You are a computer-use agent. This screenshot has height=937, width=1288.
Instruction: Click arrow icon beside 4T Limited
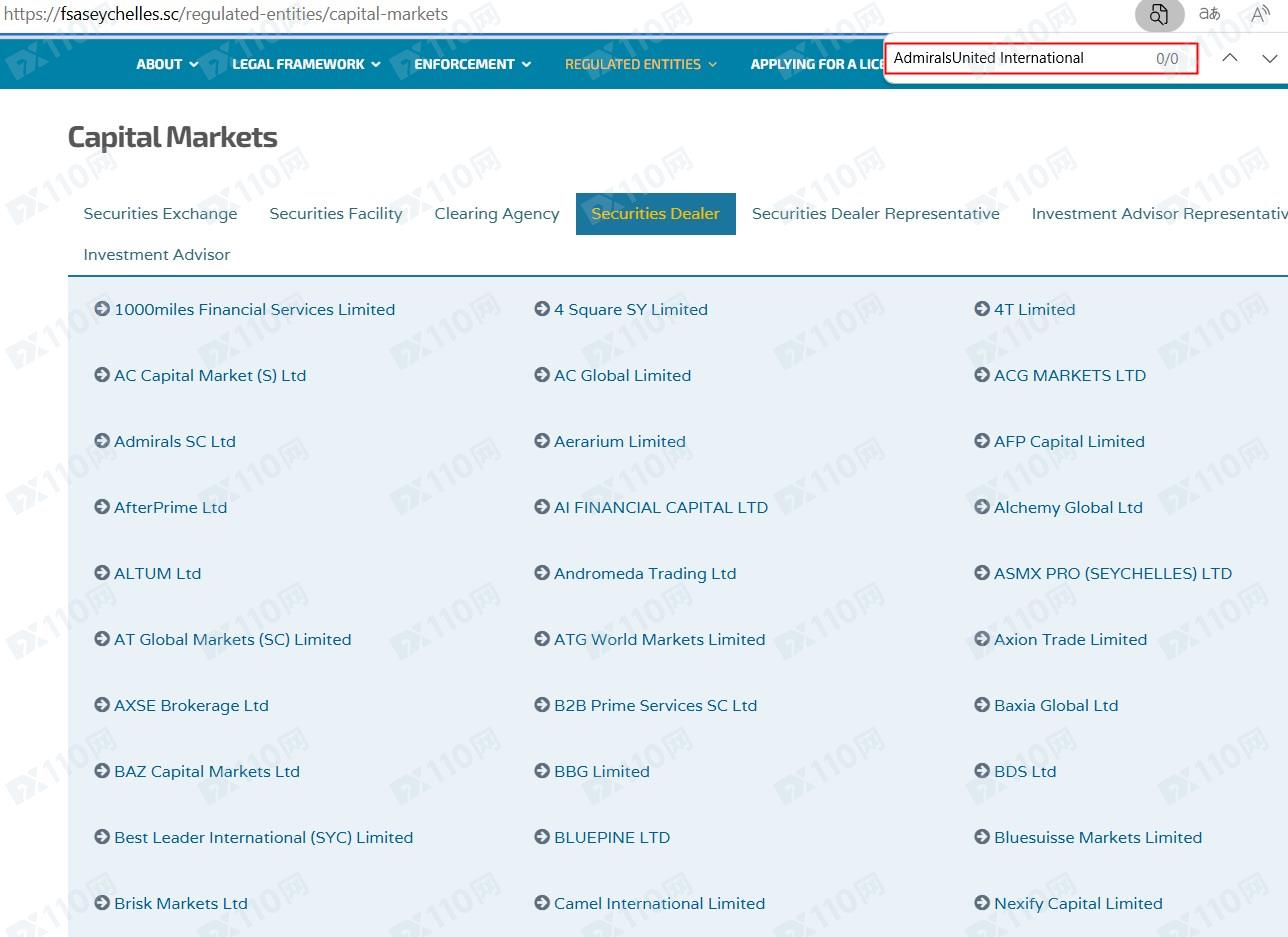click(982, 309)
